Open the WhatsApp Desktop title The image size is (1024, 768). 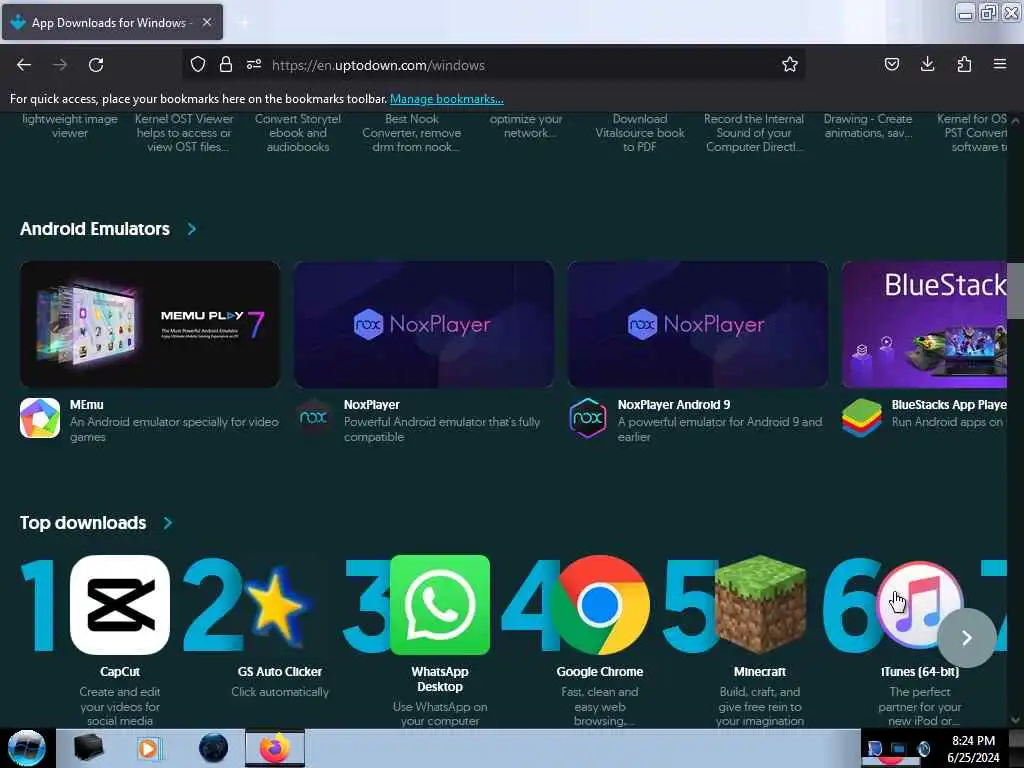[440, 679]
